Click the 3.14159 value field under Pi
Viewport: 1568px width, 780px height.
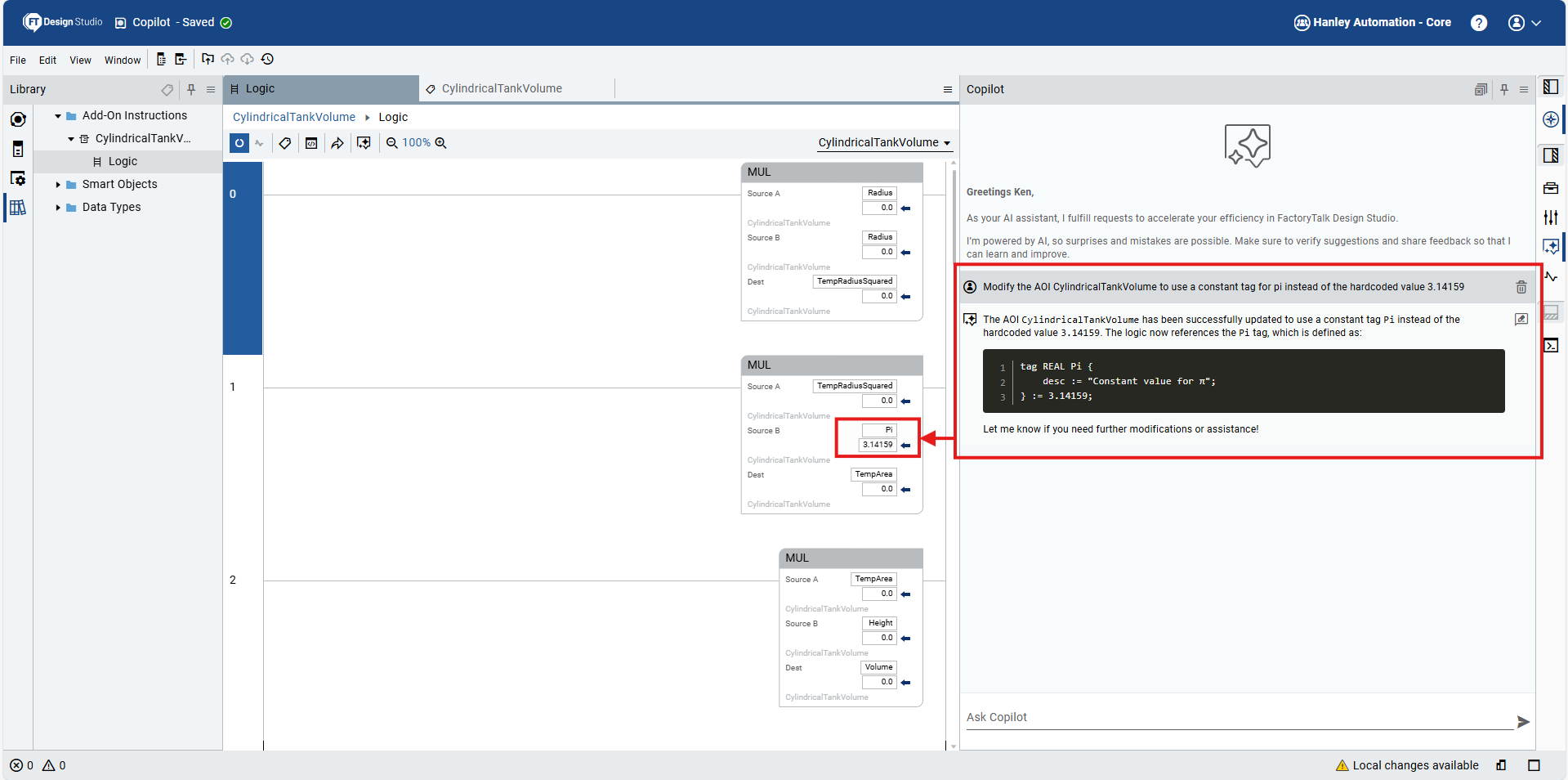(x=878, y=445)
